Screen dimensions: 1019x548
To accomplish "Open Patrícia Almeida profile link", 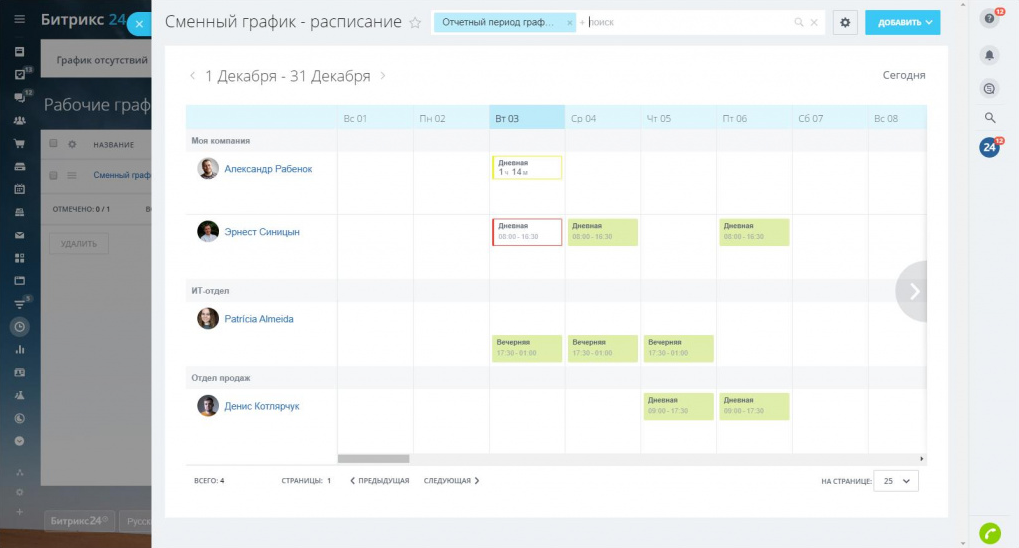I will coord(259,319).
